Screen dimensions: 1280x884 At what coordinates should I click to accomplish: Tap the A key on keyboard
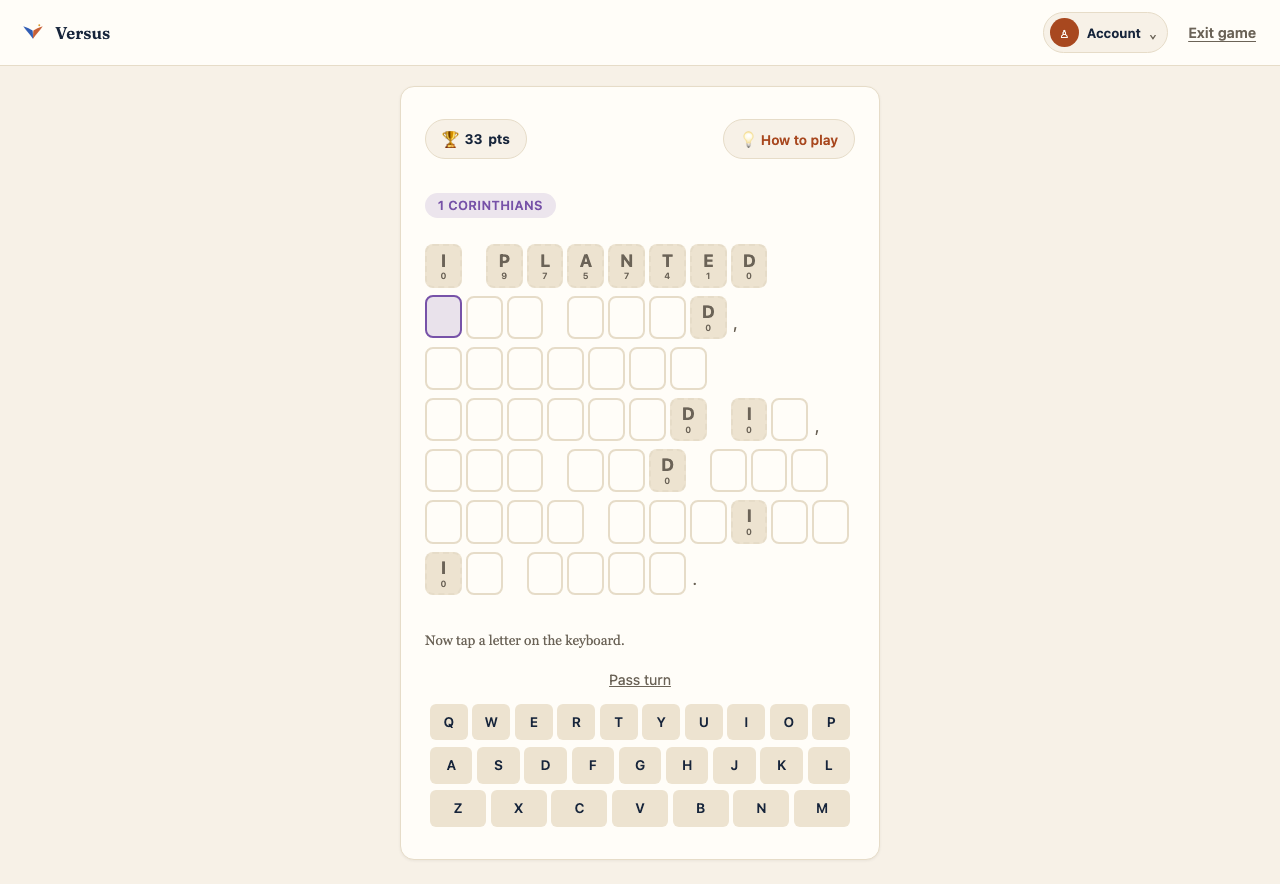point(451,765)
